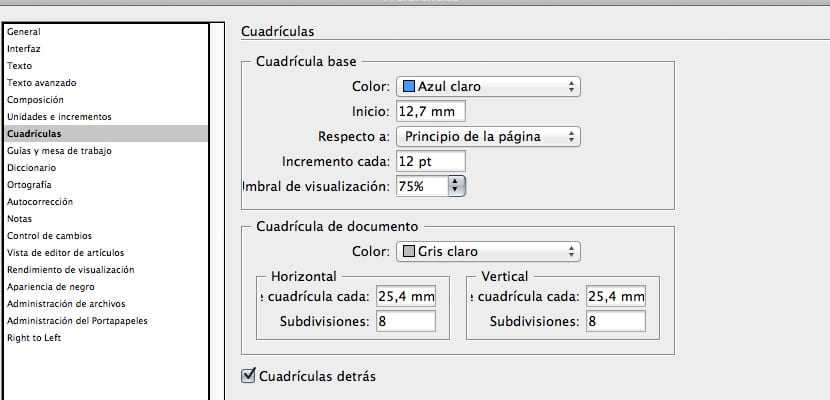The height and width of the screenshot is (400, 830).
Task: Go to Unidades e incrementos section
Action: (59, 116)
